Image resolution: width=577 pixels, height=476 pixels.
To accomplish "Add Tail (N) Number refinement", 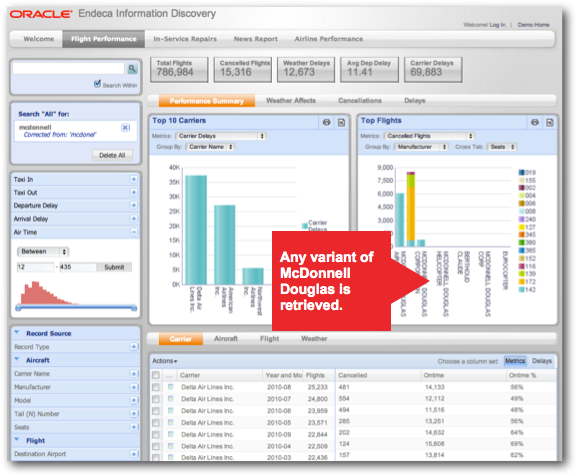I will point(134,414).
